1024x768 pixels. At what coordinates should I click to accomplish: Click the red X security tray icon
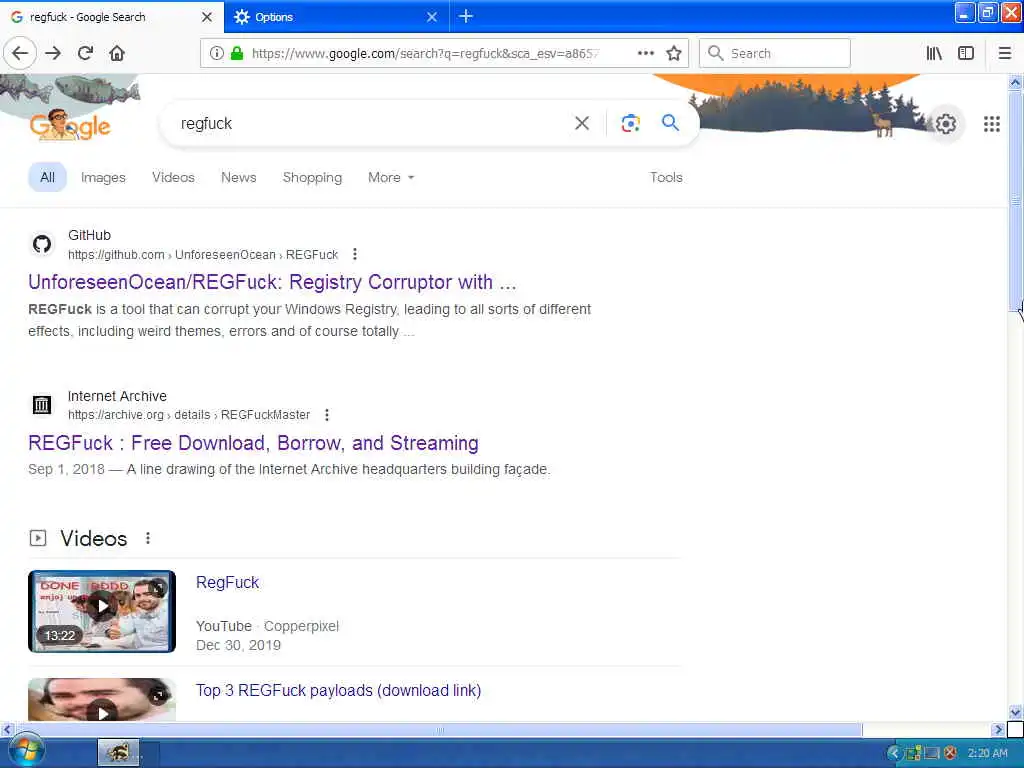coord(950,753)
